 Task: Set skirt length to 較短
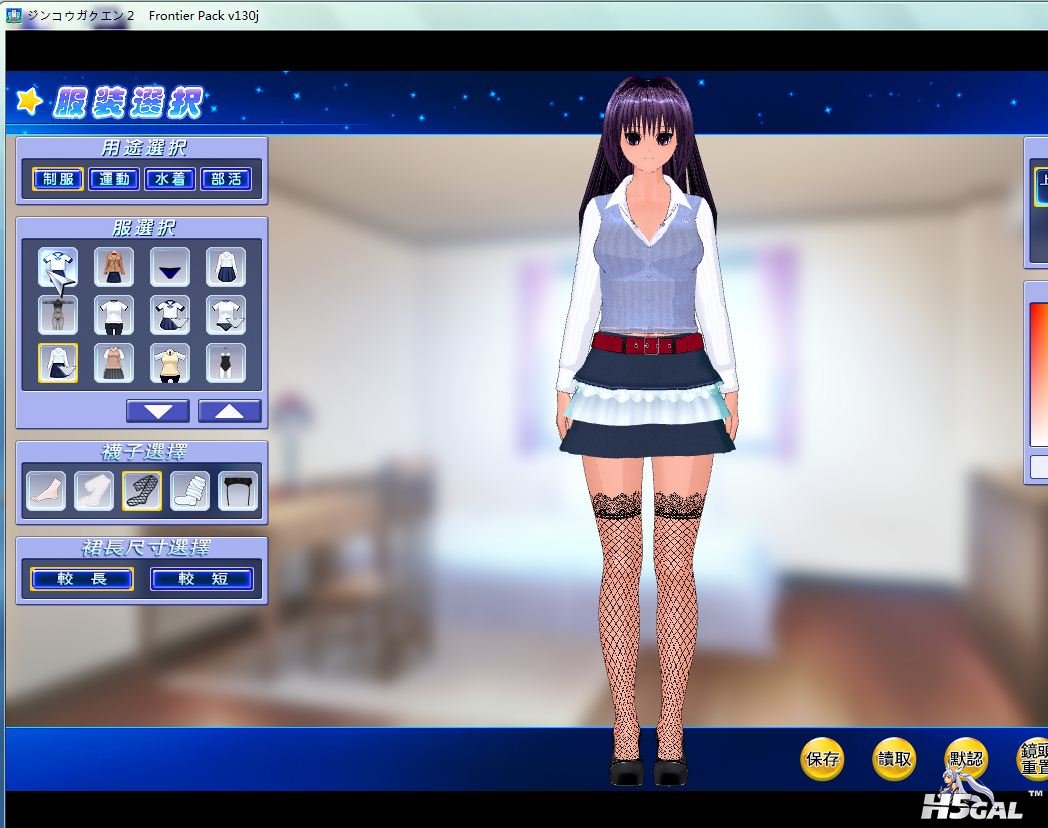point(202,579)
